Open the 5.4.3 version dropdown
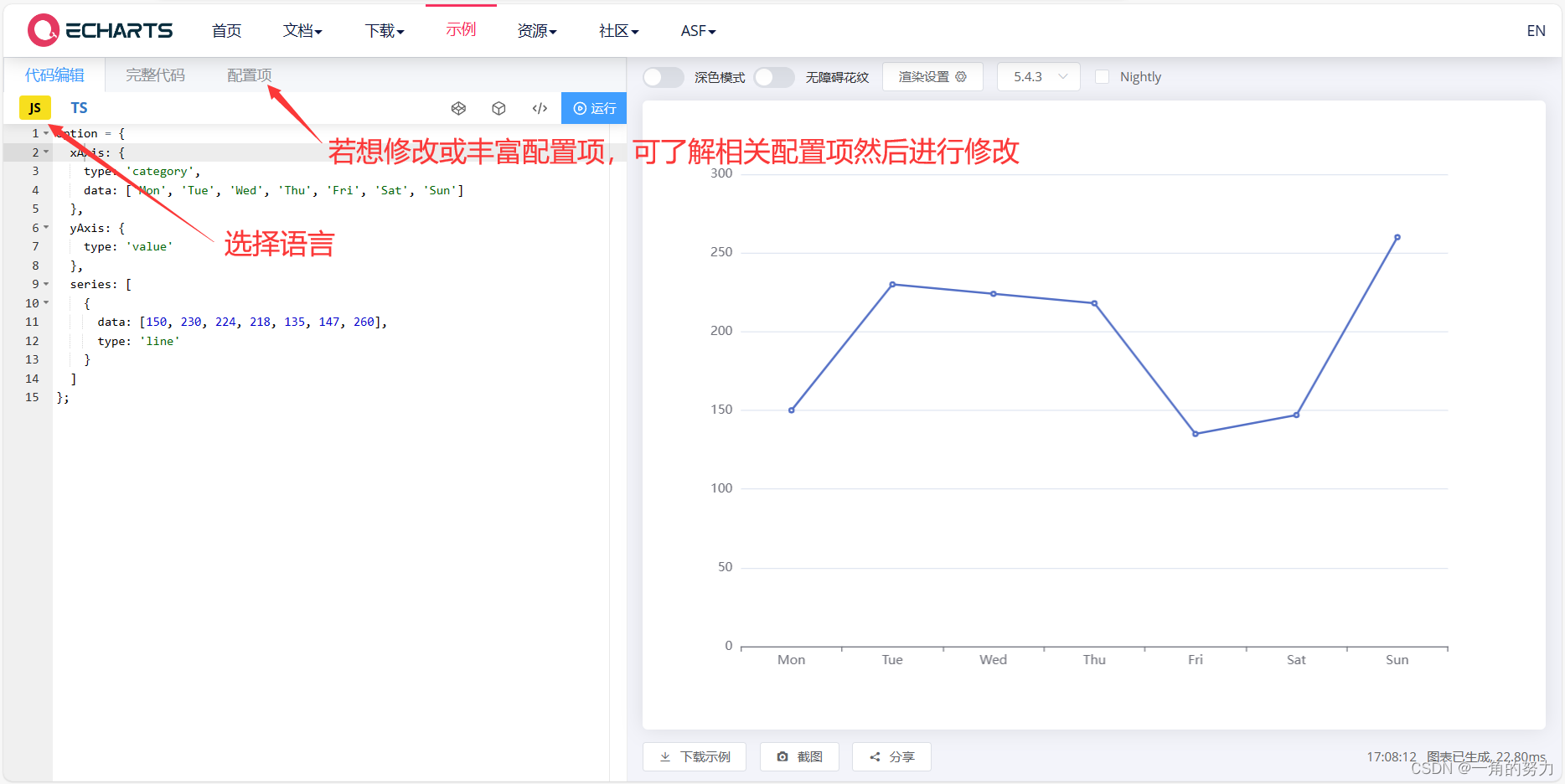The image size is (1565, 784). click(1038, 76)
